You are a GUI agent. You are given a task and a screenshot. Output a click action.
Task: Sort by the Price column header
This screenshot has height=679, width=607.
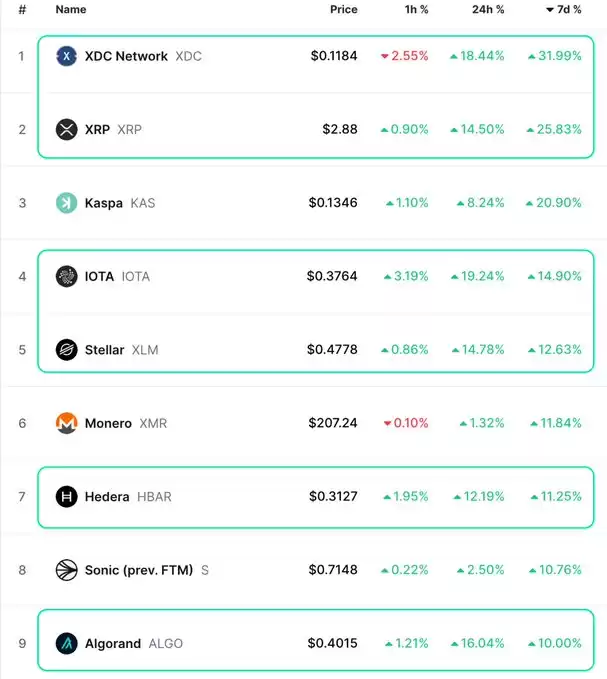[344, 10]
